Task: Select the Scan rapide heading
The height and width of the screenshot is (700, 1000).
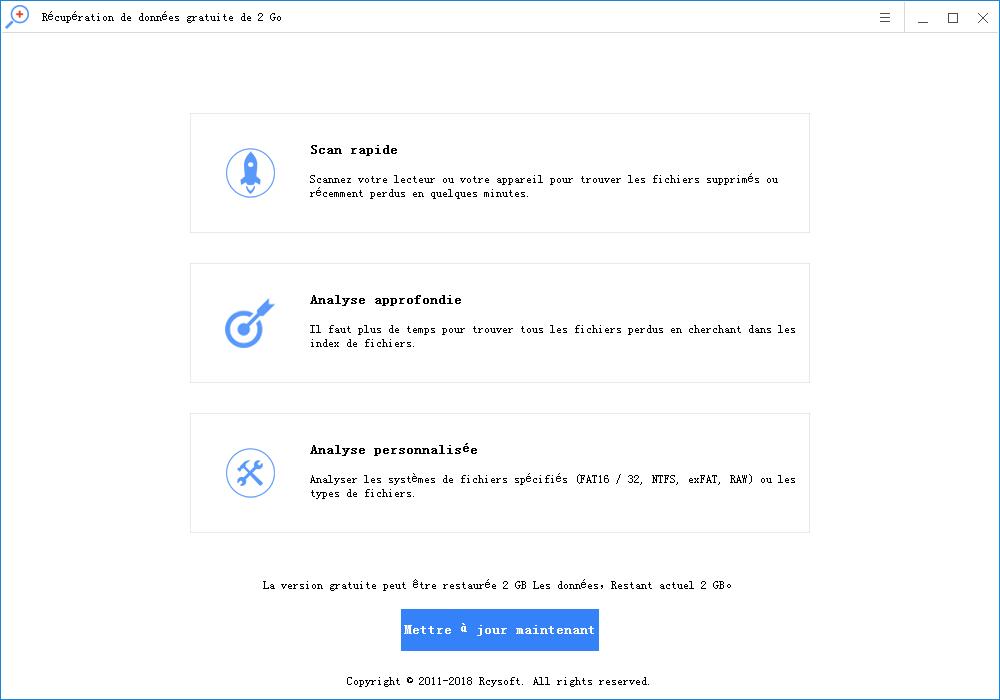Action: click(x=354, y=150)
